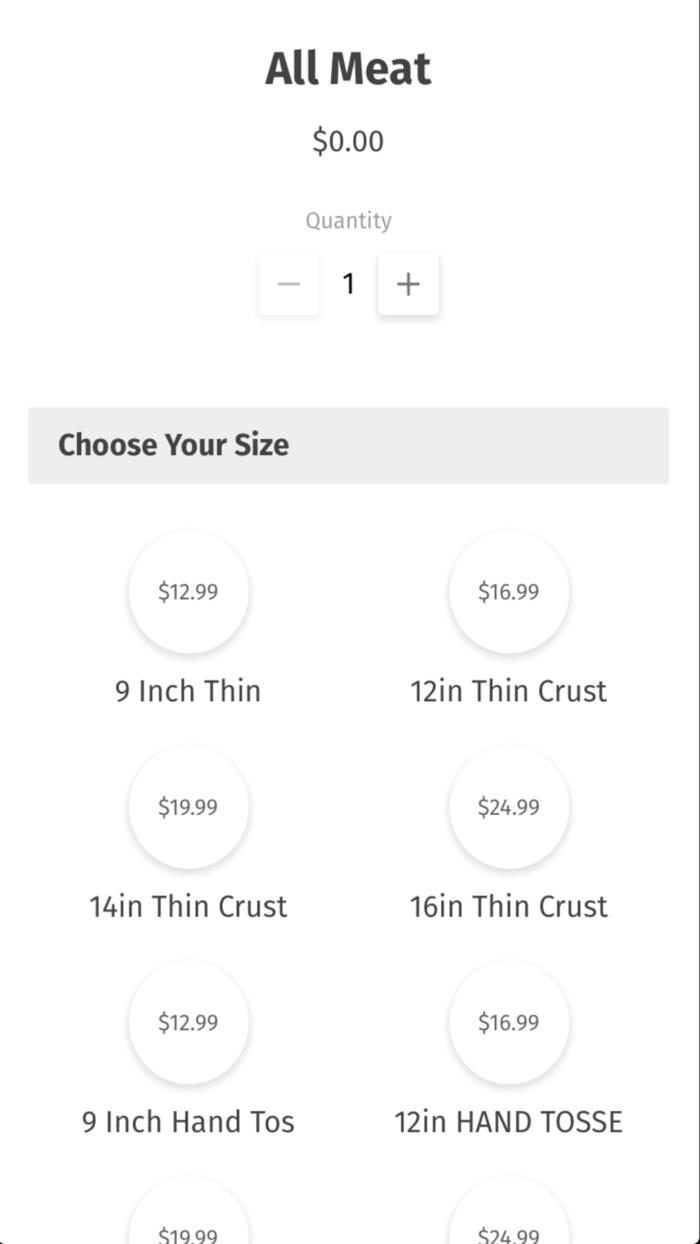
Task: Pick the $16.99 12in HAND TOSSE circle
Action: 508,1022
